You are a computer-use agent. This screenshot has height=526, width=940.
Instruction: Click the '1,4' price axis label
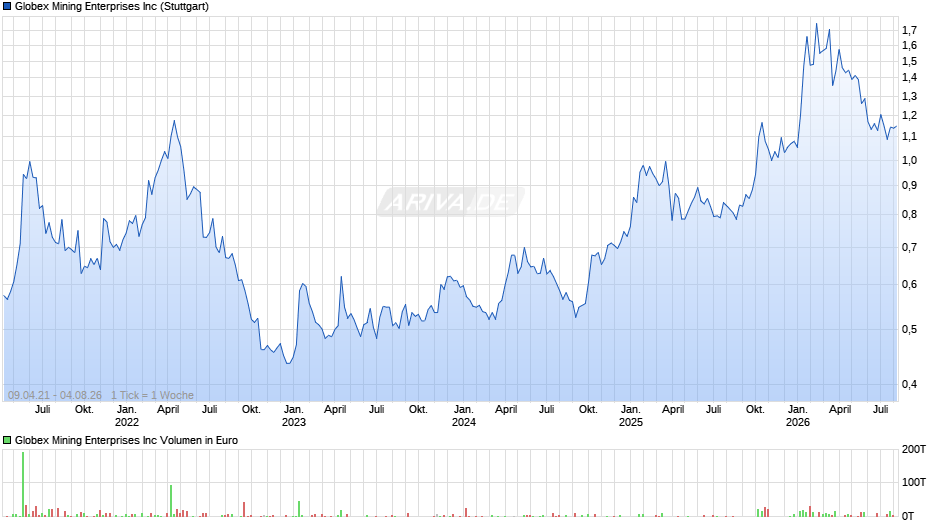coord(909,77)
